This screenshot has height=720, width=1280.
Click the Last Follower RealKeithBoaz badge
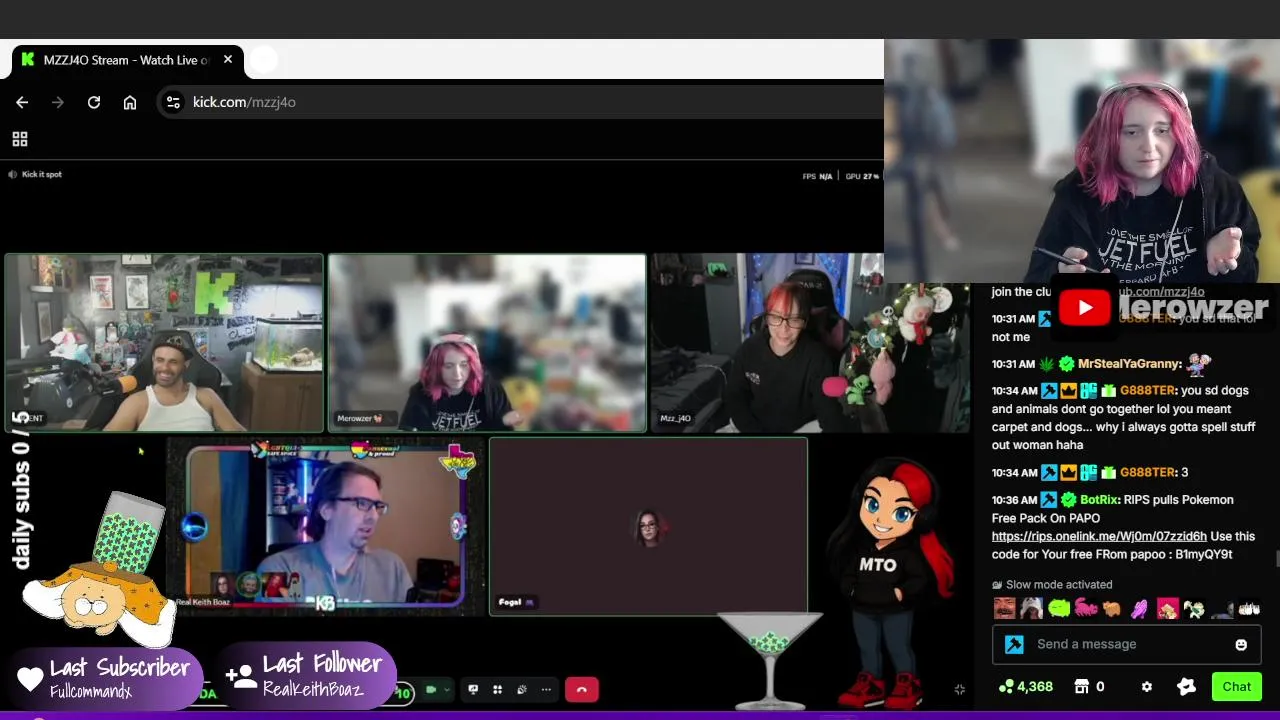[307, 675]
